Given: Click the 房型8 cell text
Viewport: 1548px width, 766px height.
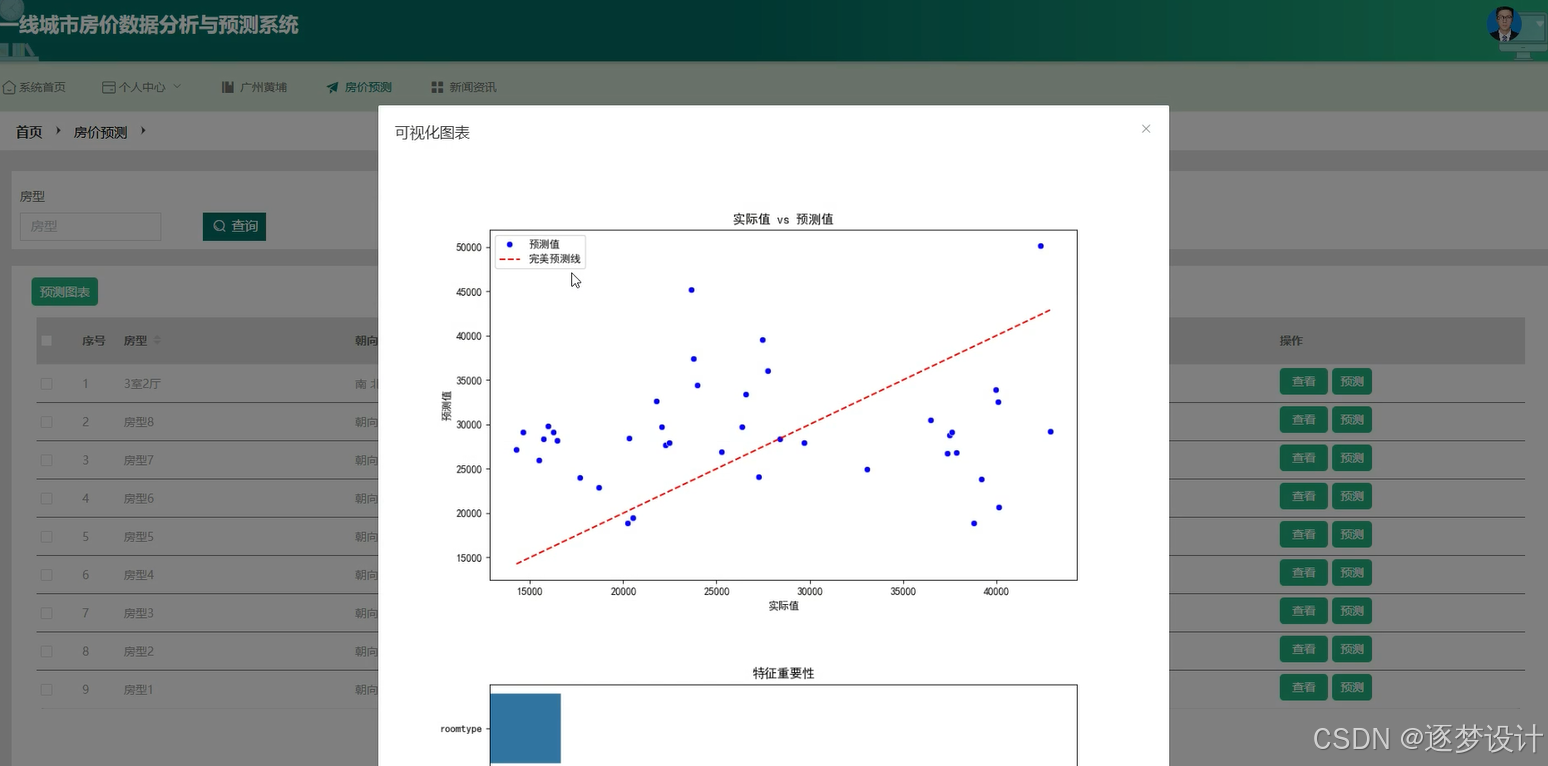Looking at the screenshot, I should pyautogui.click(x=139, y=422).
